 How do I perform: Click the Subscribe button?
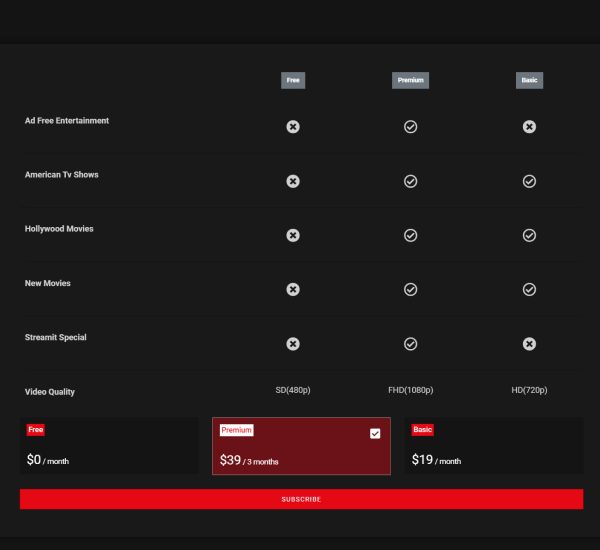click(301, 499)
